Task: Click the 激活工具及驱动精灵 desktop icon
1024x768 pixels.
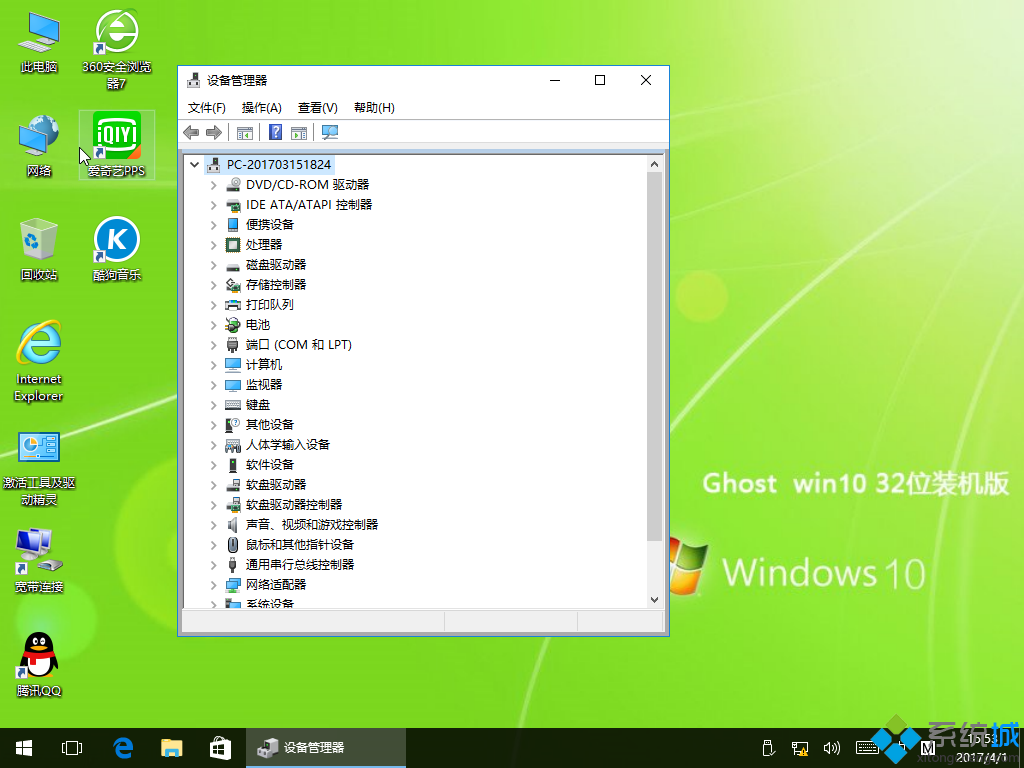Action: pyautogui.click(x=39, y=469)
